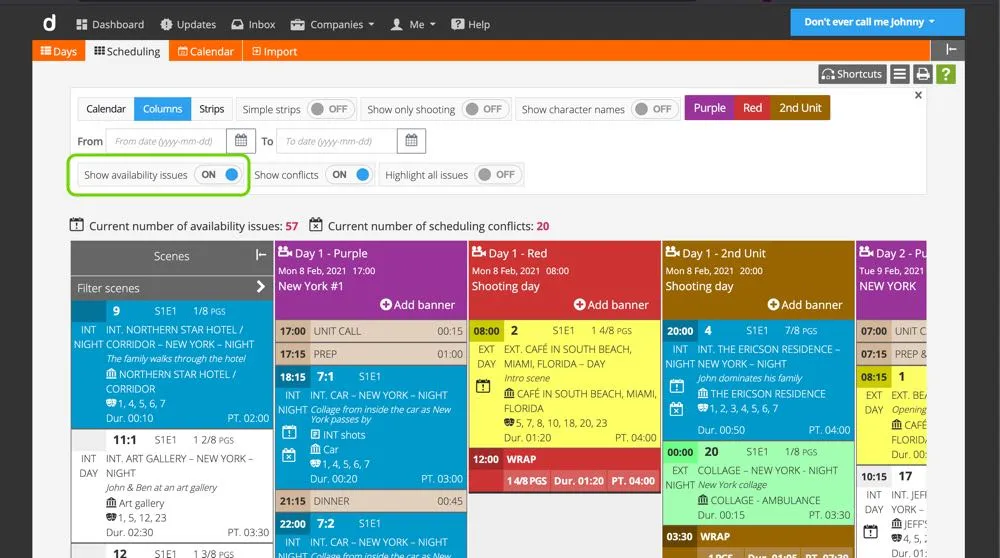Toggle Simple strips switch

pos(330,109)
